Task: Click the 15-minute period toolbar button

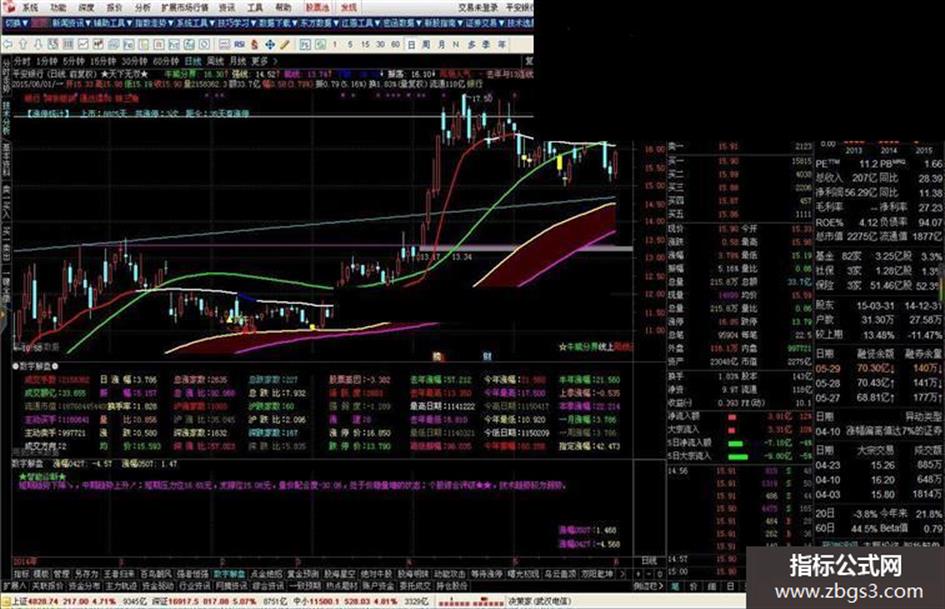Action: (x=365, y=44)
